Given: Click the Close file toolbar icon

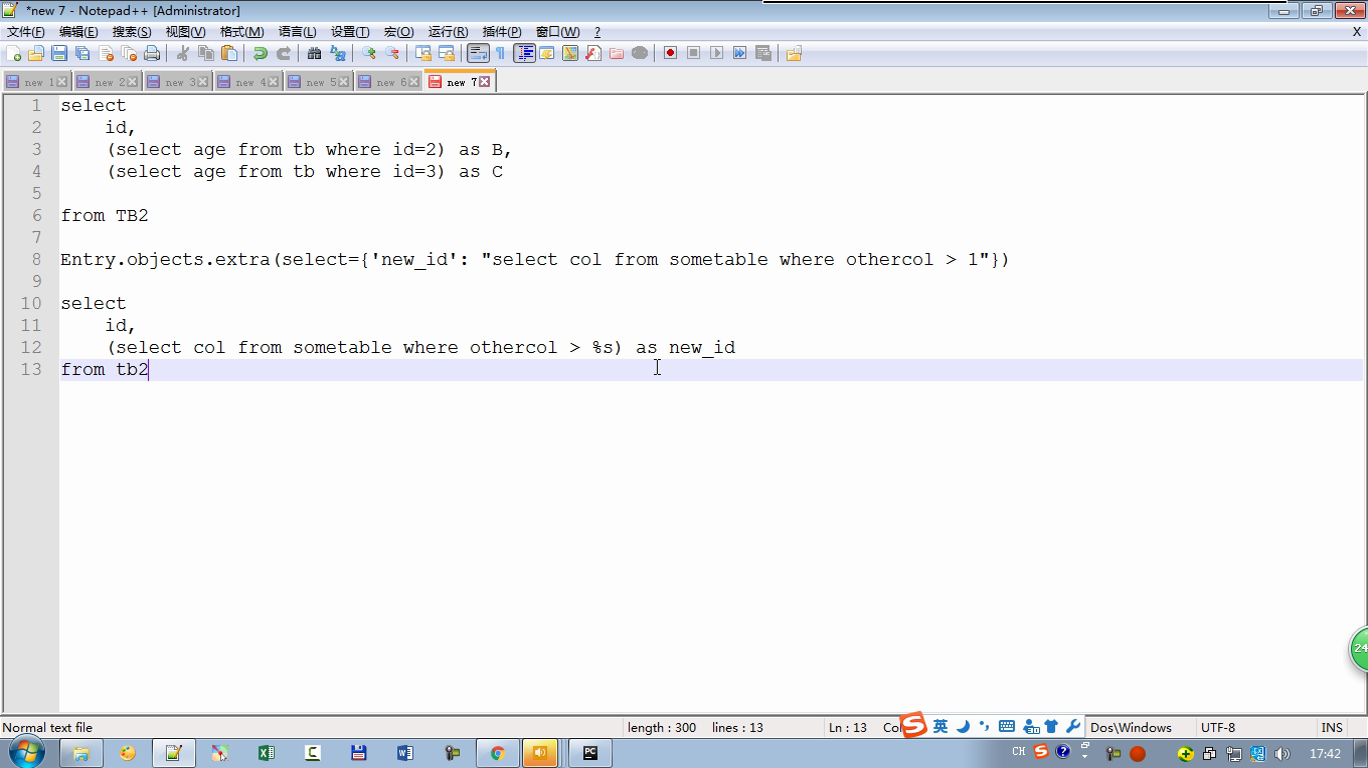Looking at the screenshot, I should [x=106, y=53].
